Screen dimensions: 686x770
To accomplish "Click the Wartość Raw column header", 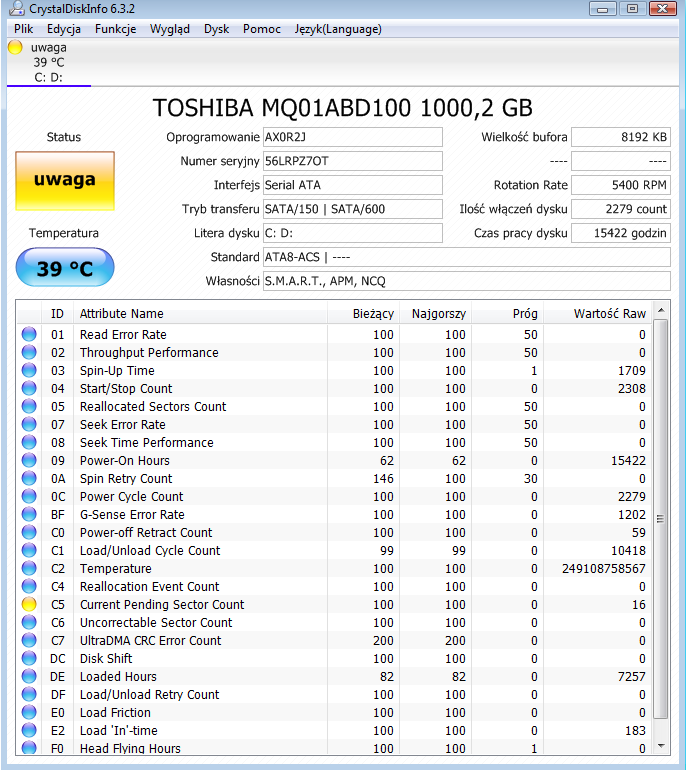I will [598, 313].
